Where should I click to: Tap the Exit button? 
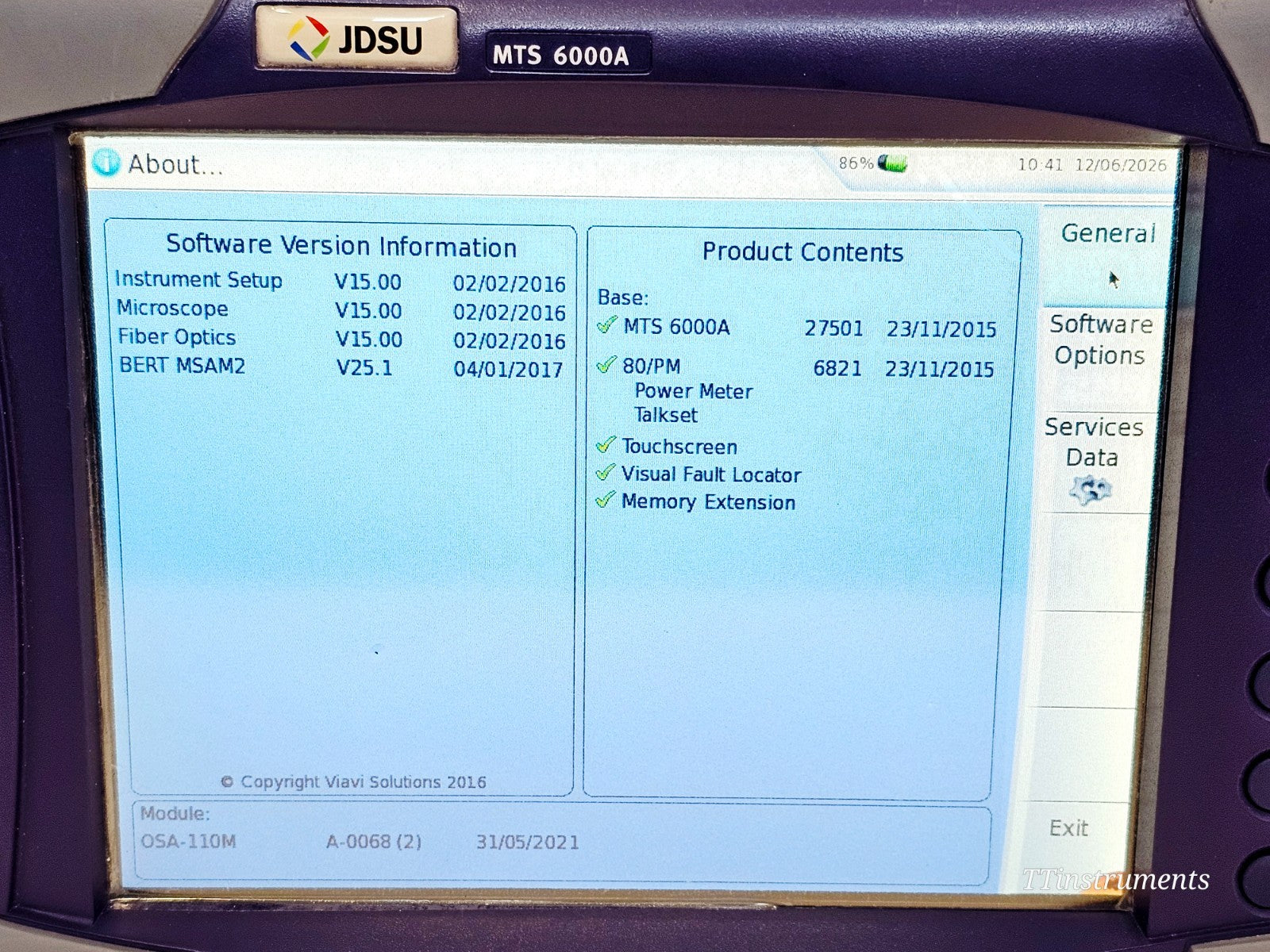click(x=1068, y=829)
